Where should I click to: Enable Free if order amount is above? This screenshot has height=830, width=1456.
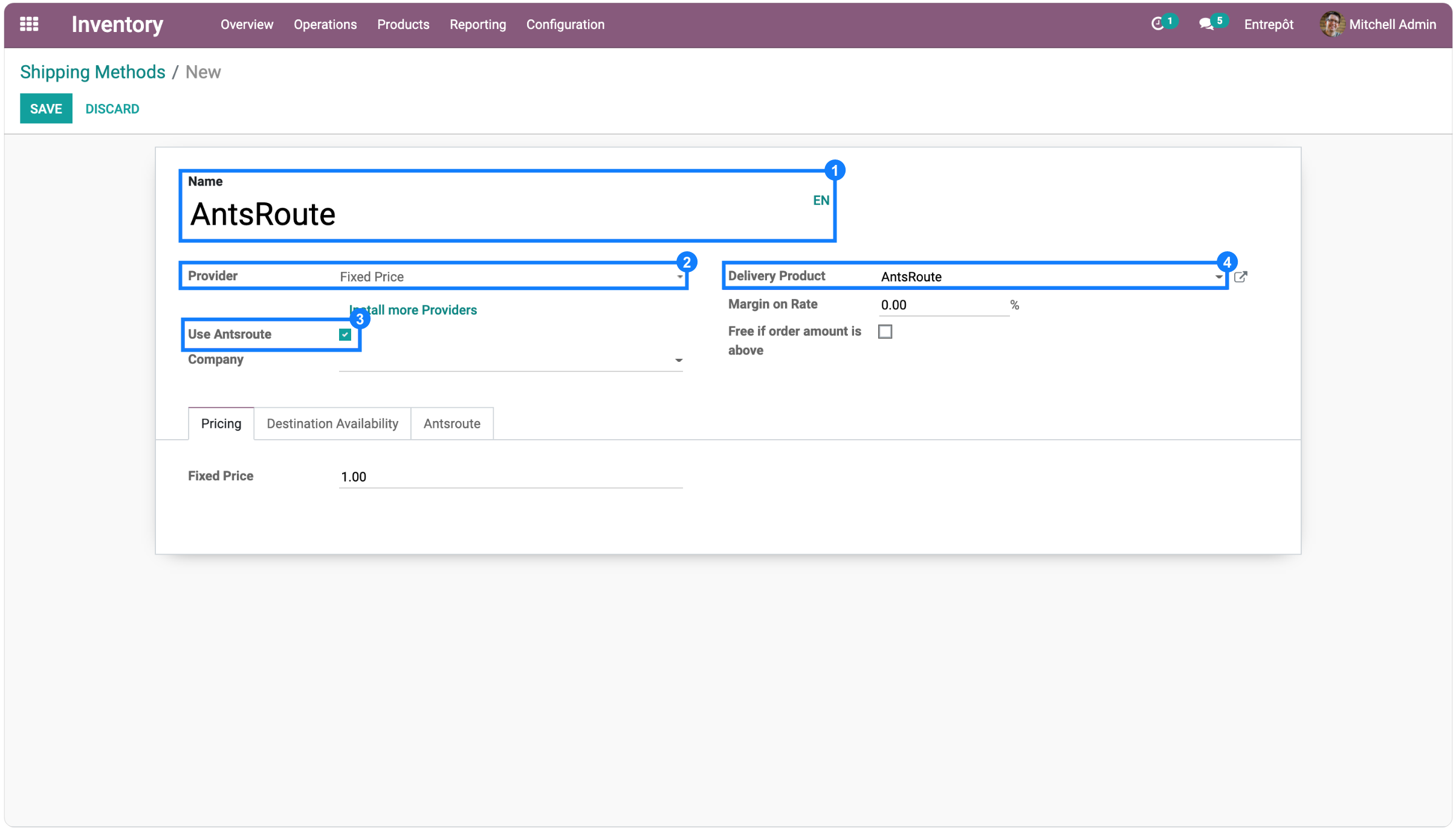pos(885,332)
